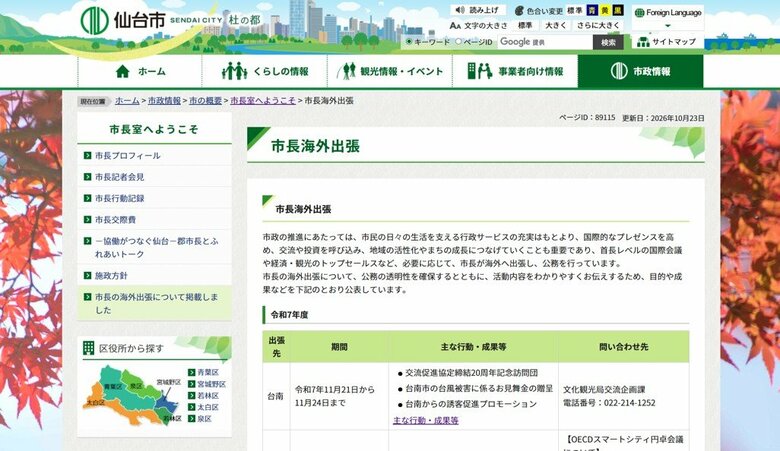
Task: Click the sitemap hierarchy icon
Action: tap(643, 42)
